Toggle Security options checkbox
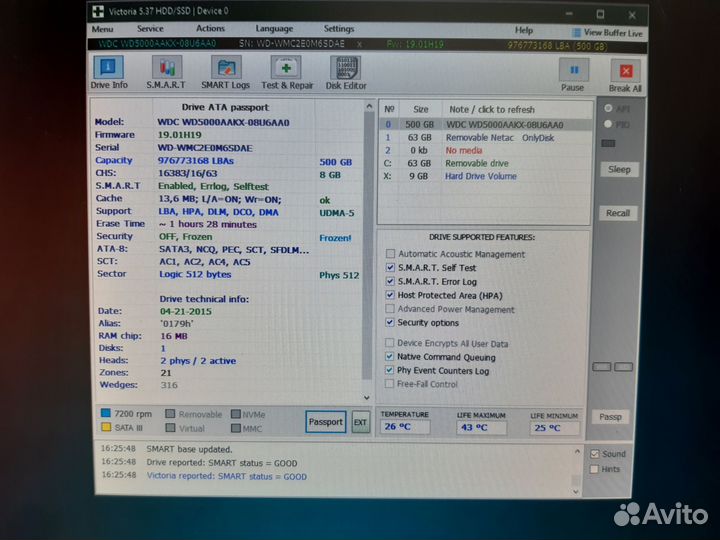The width and height of the screenshot is (720, 540). coord(390,322)
